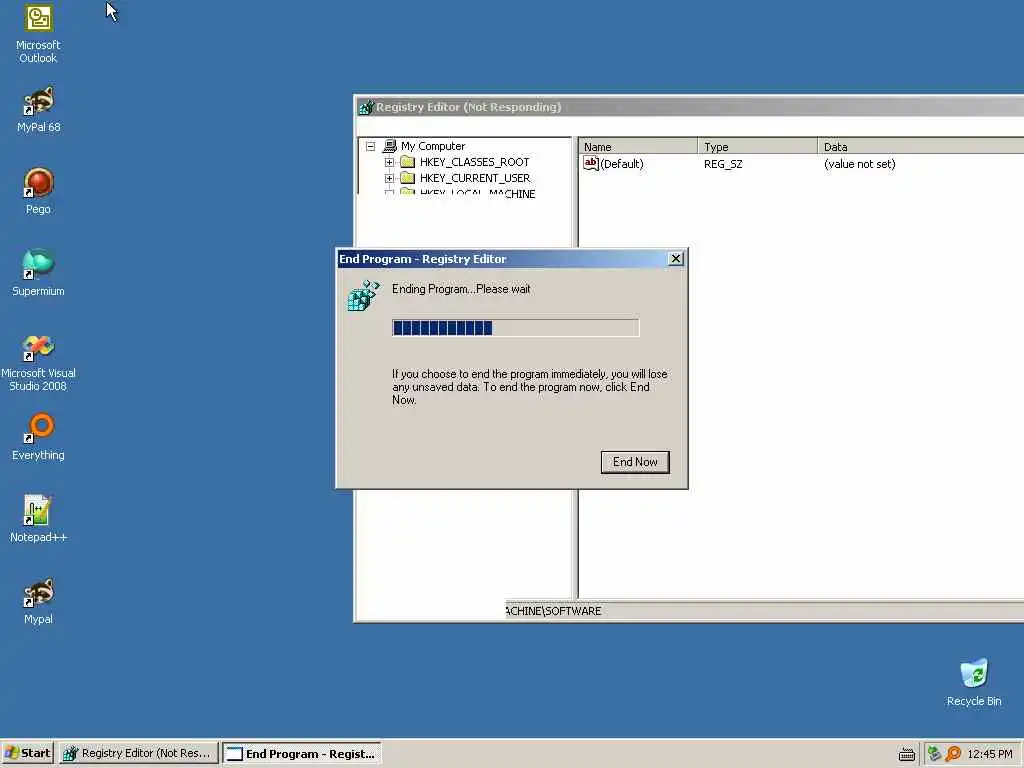The height and width of the screenshot is (768, 1024).
Task: Select the My Computer tree label
Action: point(433,146)
